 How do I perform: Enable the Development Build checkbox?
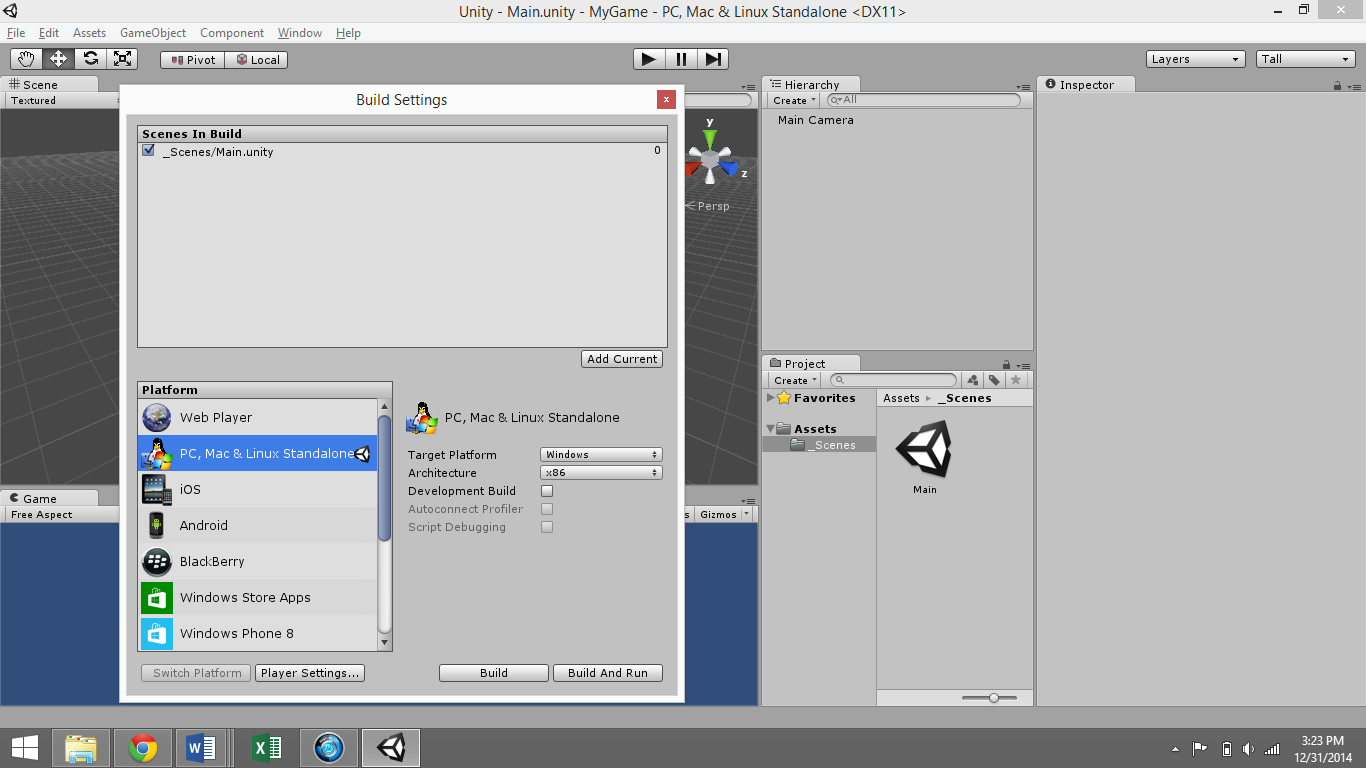546,490
